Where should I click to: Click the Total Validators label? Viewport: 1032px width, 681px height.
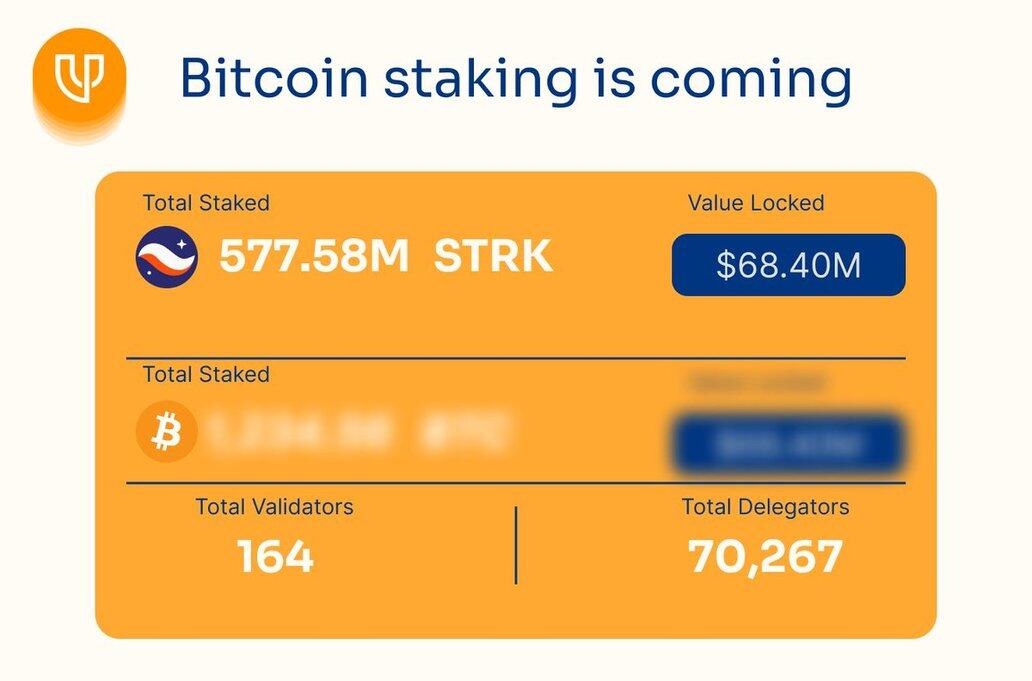click(274, 507)
